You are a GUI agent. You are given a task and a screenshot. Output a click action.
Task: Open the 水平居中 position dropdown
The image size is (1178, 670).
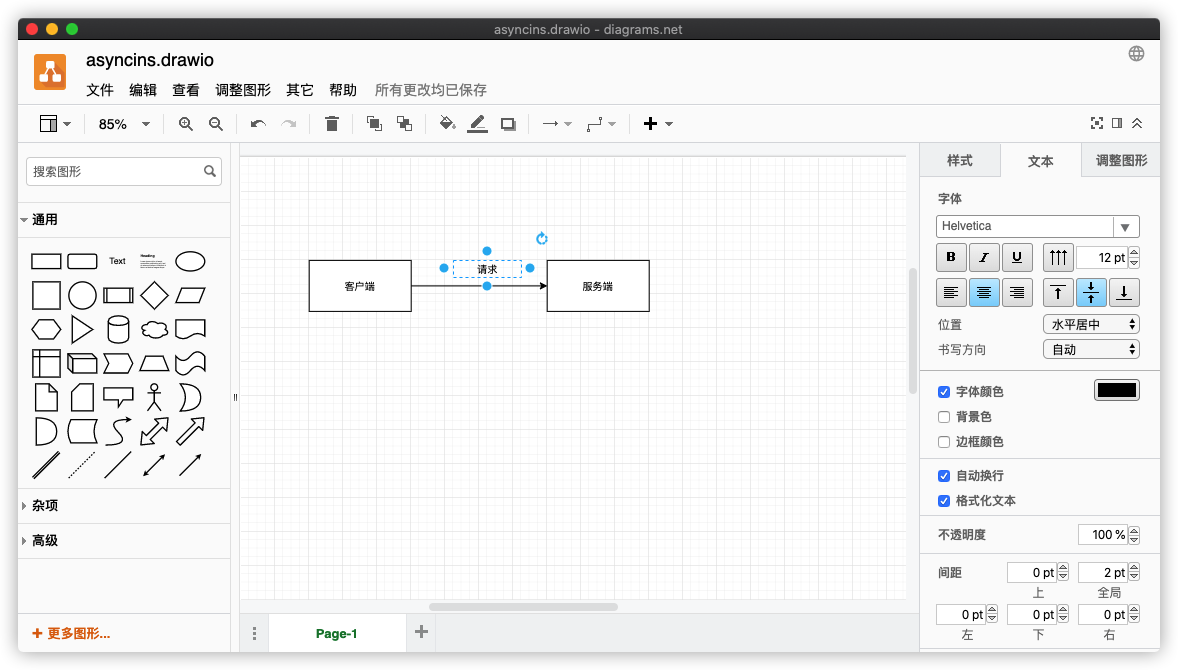click(x=1090, y=324)
